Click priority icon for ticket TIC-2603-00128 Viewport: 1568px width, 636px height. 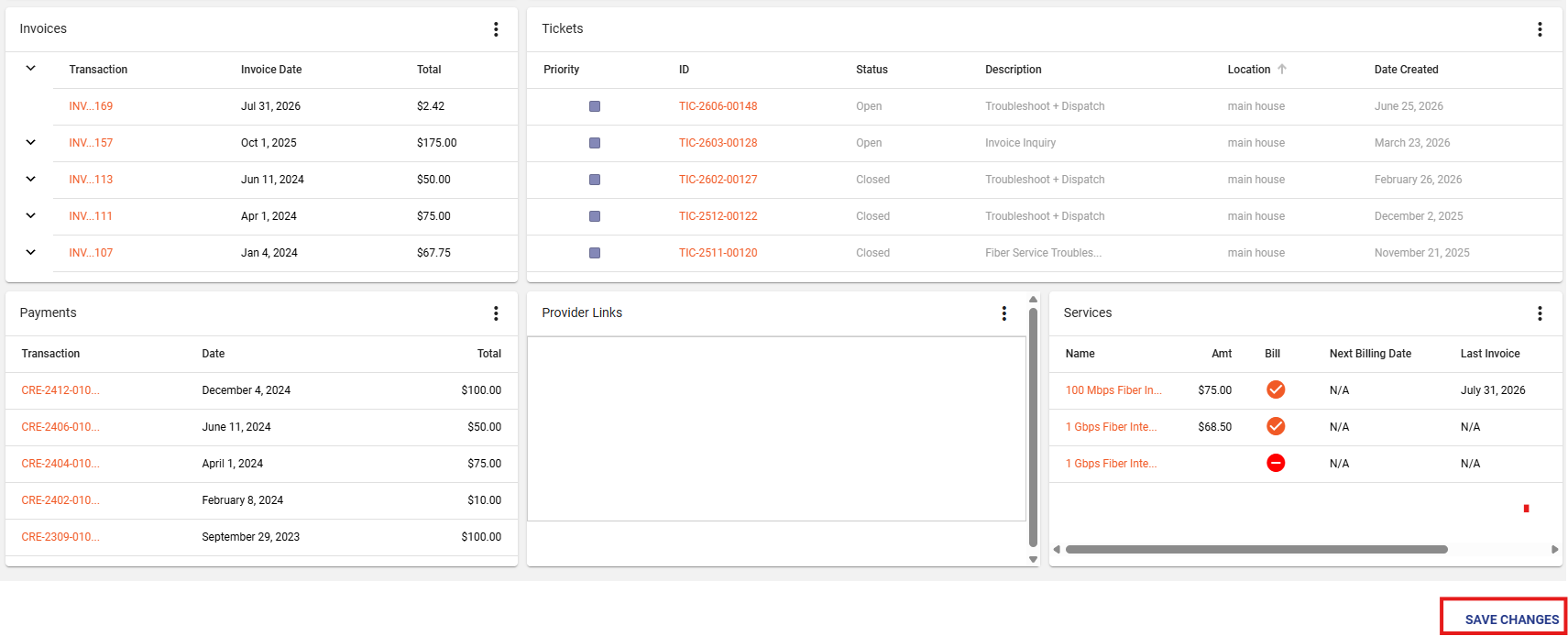tap(595, 143)
